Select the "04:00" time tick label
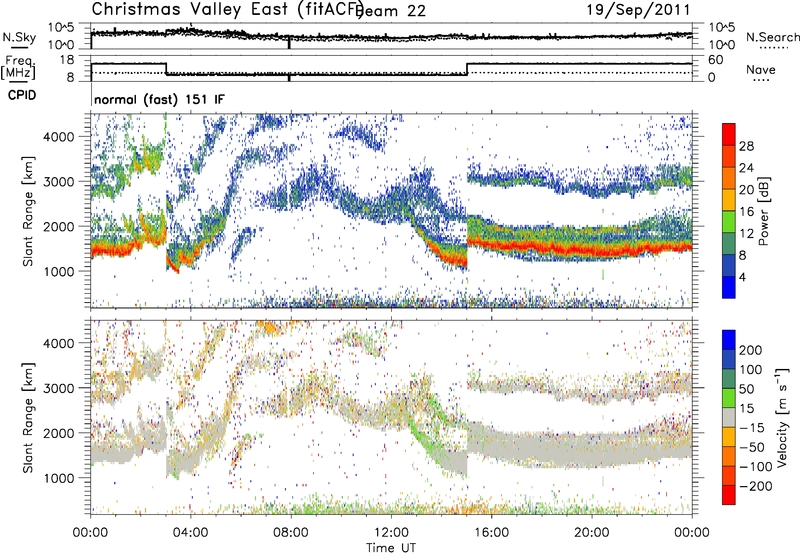This screenshot has height=554, width=800. [191, 533]
